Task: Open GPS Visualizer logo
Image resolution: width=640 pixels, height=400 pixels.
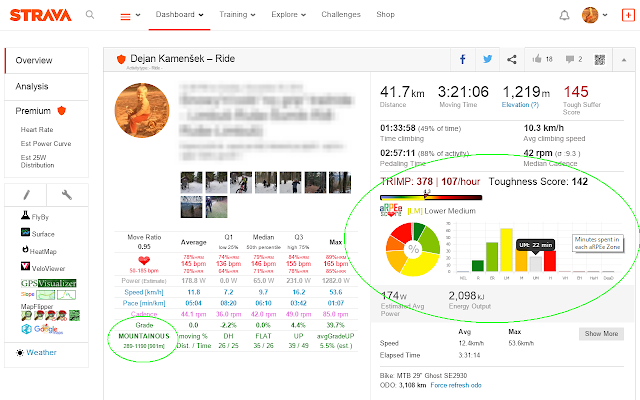Action: click(49, 283)
